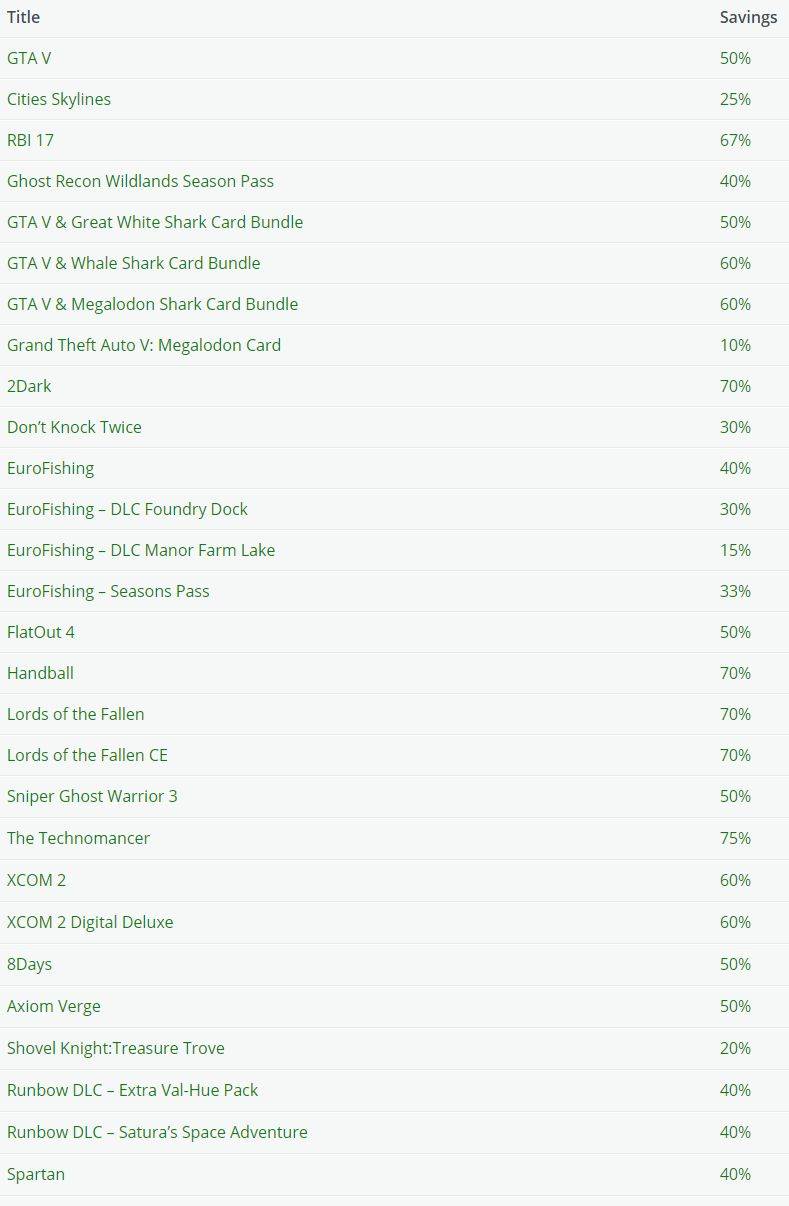Image resolution: width=789 pixels, height=1206 pixels.
Task: Open the Cities Skylines link
Action: click(59, 99)
